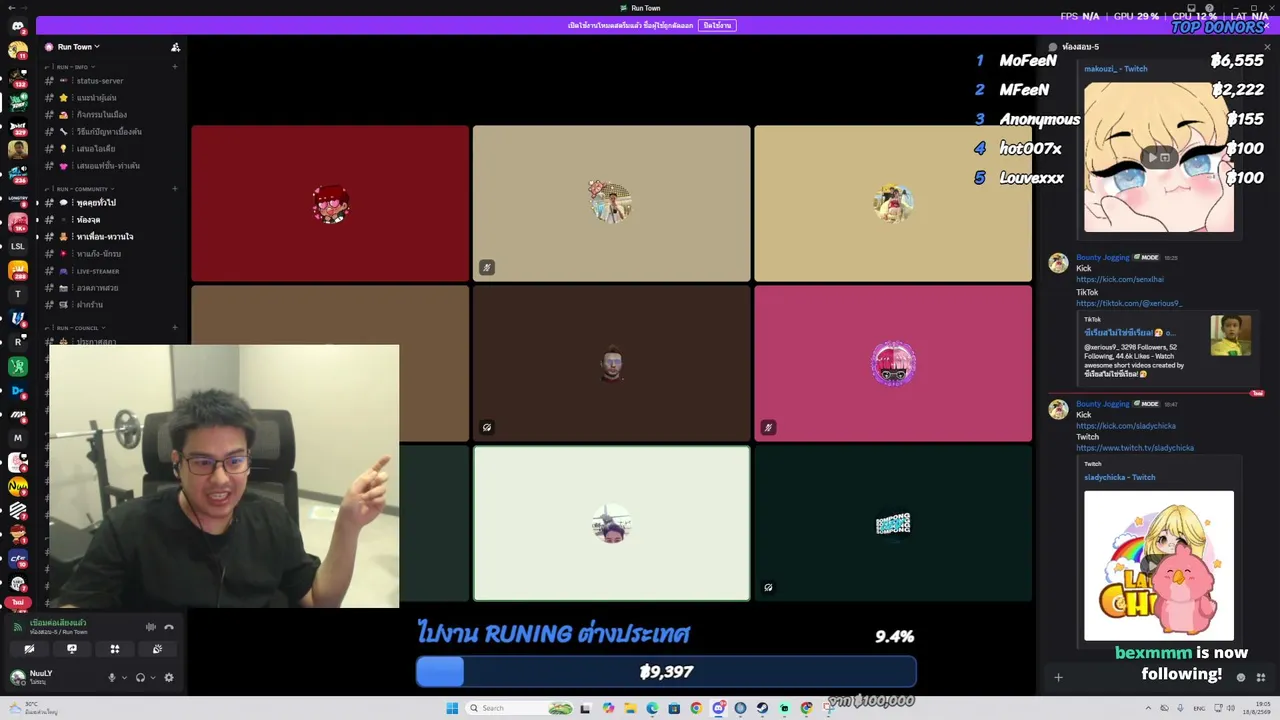The image size is (1280, 720).
Task: Open the weather widget on taskbar
Action: pos(33,708)
